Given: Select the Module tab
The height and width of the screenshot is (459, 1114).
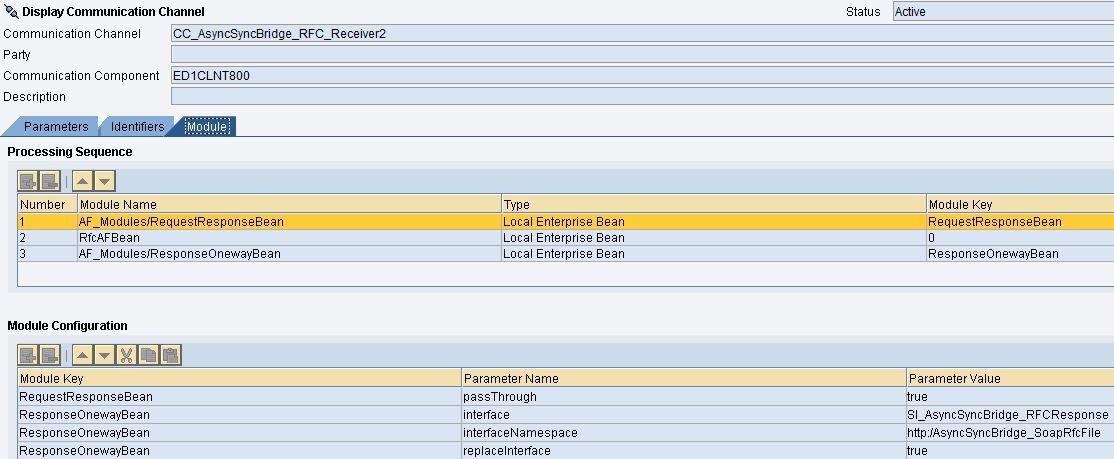Looking at the screenshot, I should (x=207, y=127).
